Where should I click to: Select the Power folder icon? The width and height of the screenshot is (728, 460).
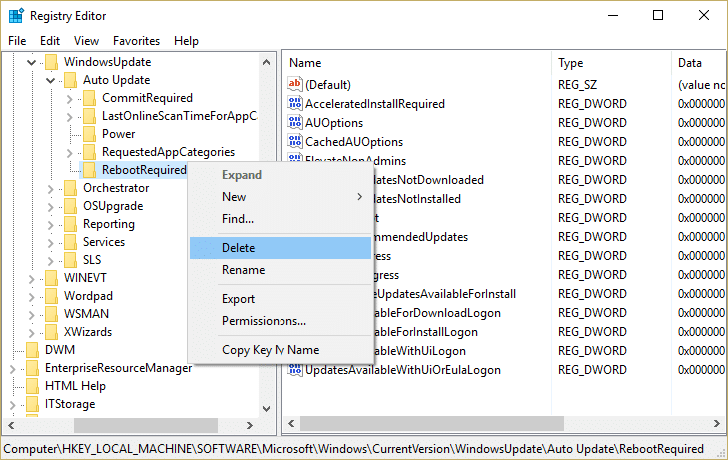click(89, 134)
